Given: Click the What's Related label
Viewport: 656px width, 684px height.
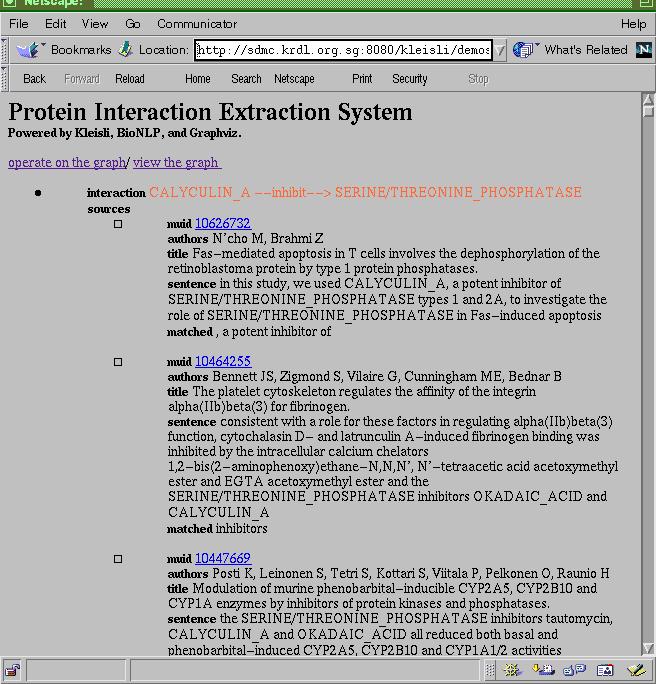Looking at the screenshot, I should [x=586, y=50].
